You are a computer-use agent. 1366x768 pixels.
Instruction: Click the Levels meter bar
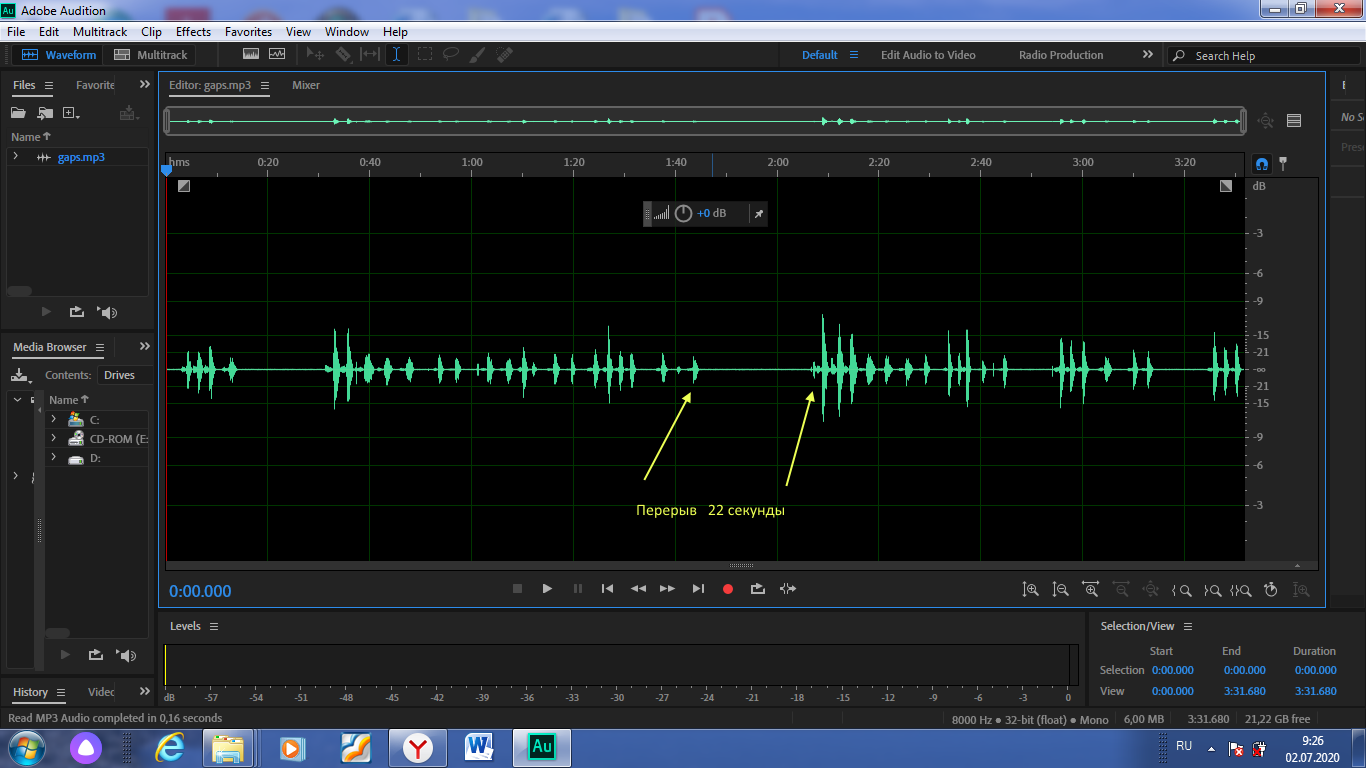[x=622, y=665]
